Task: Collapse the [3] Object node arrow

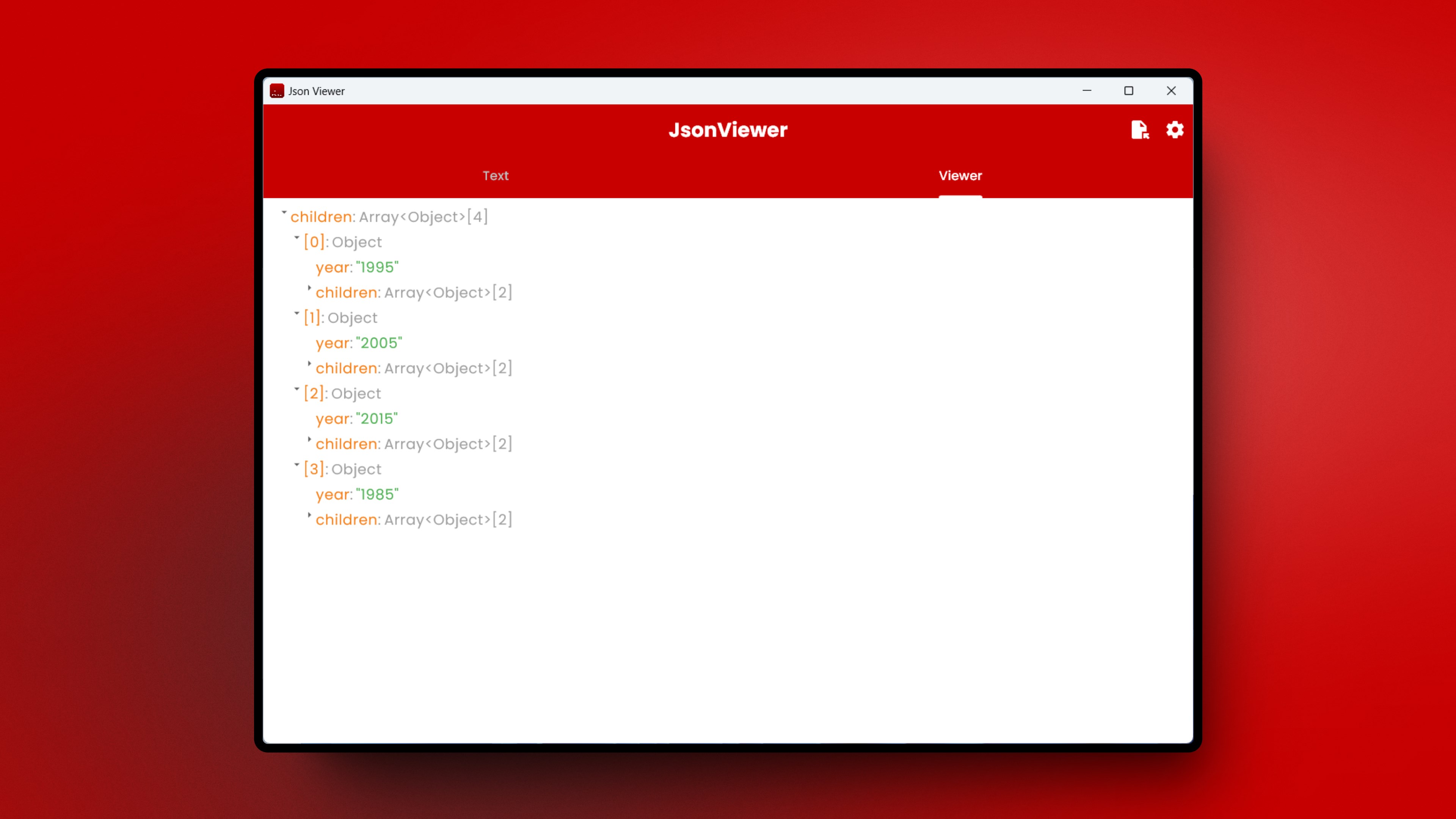Action: coord(297,465)
